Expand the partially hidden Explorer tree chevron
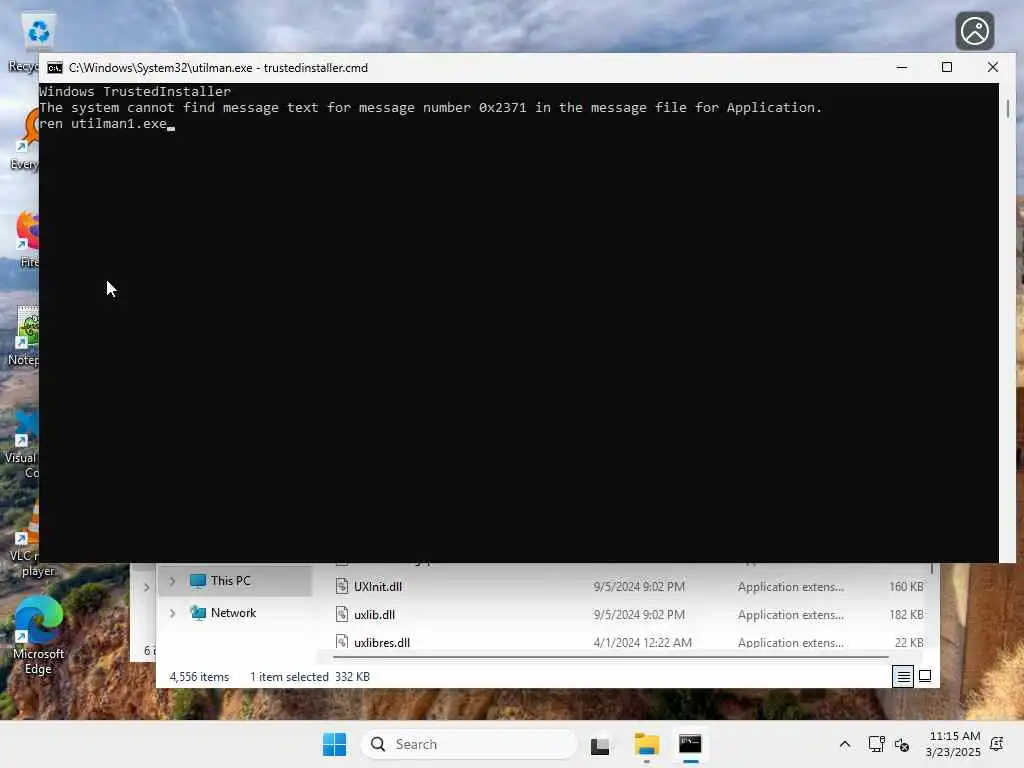Viewport: 1024px width, 768px height. point(147,587)
